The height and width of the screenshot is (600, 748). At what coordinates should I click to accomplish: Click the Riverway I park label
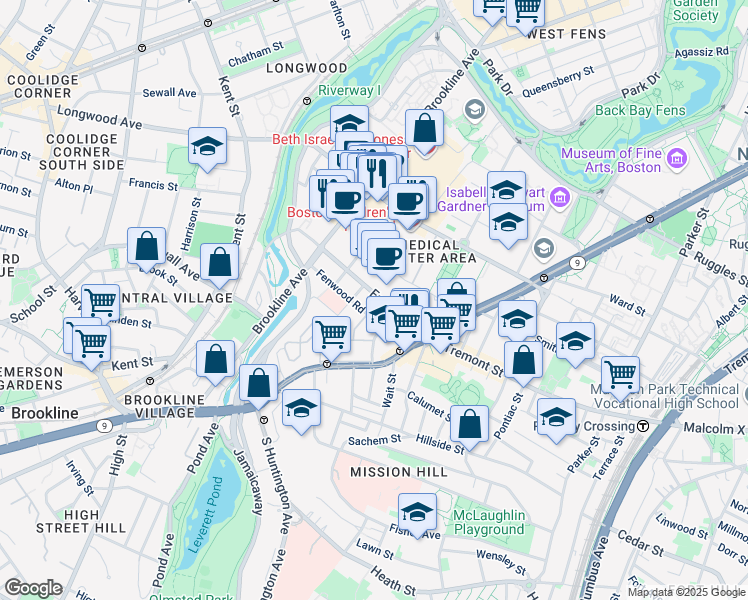tap(349, 90)
